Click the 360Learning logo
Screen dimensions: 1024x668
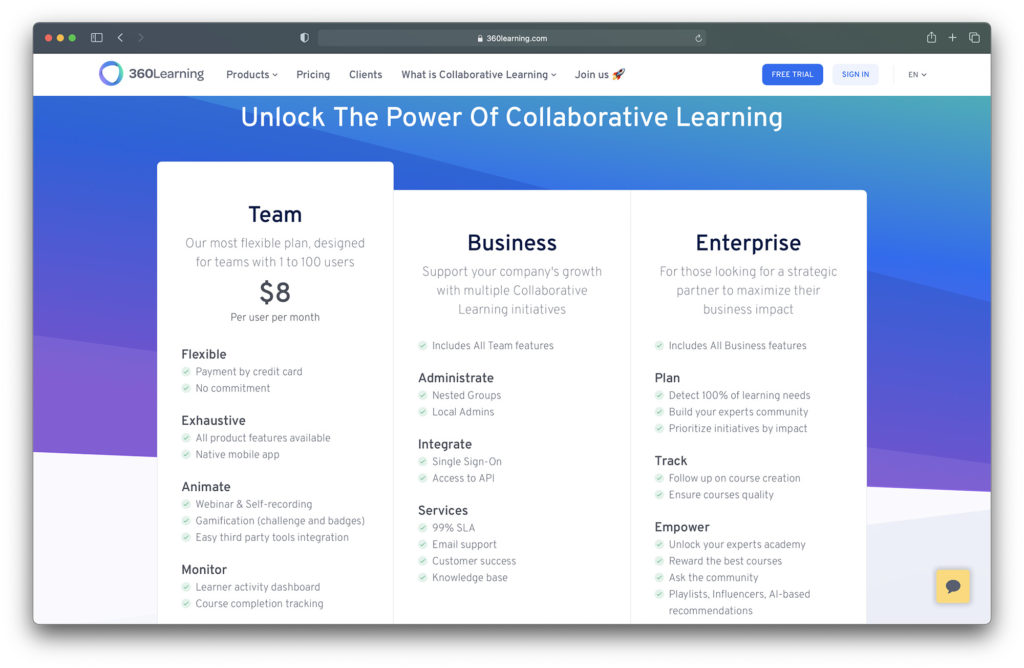pyautogui.click(x=152, y=74)
